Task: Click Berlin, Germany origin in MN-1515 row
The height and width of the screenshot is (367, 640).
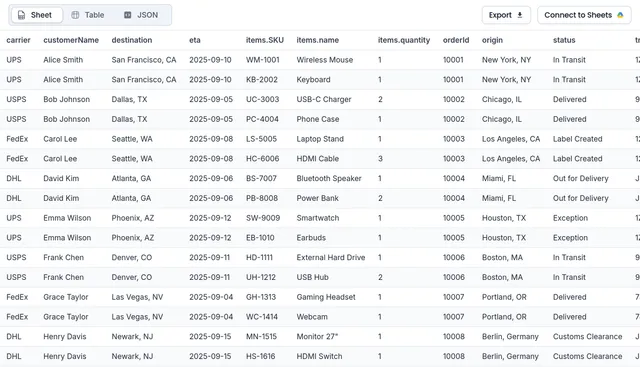Action: coord(510,337)
